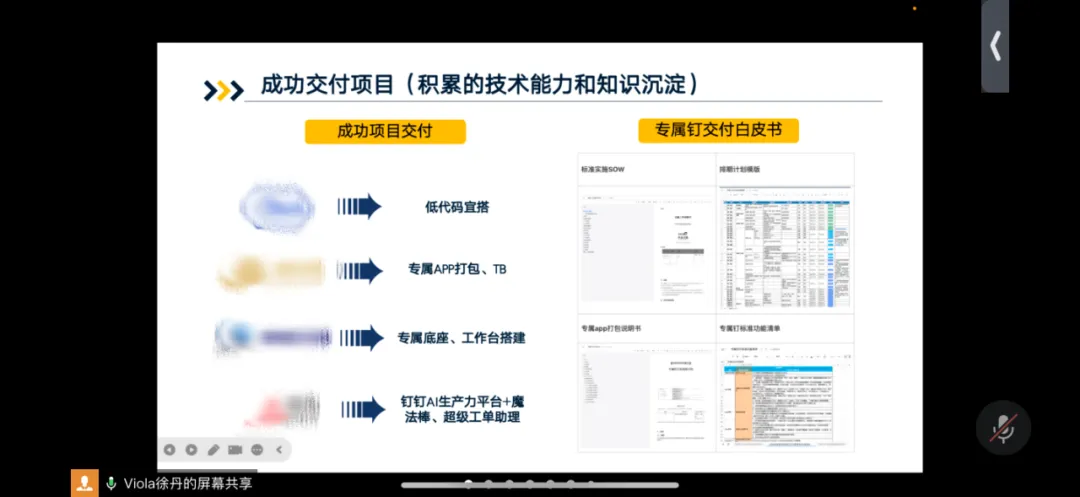Click the video camera icon in the slide toolbar
The image size is (1080, 497).
(236, 450)
